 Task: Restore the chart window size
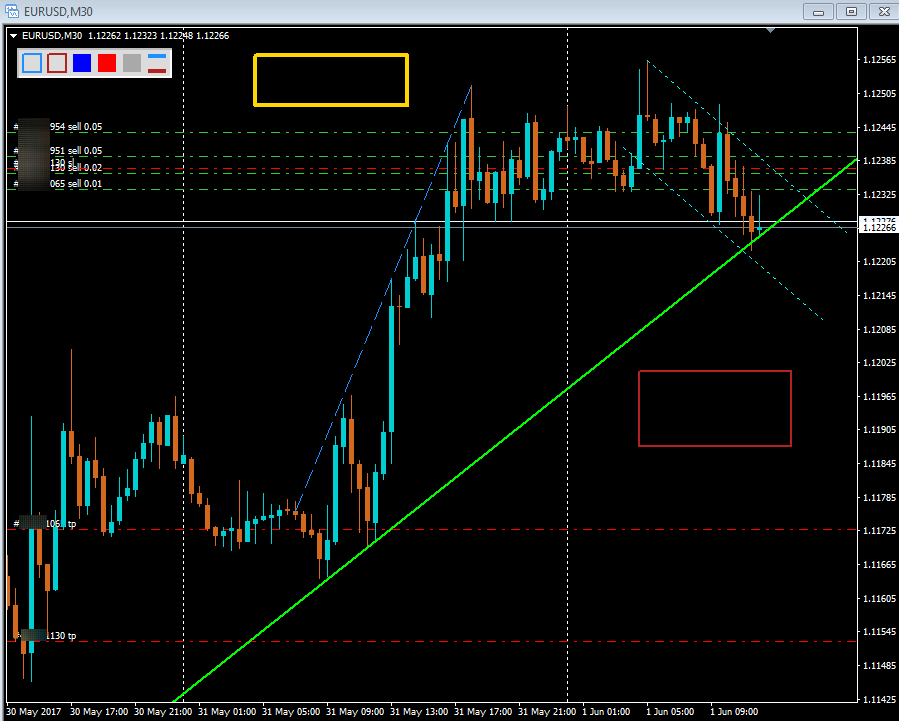[x=851, y=11]
